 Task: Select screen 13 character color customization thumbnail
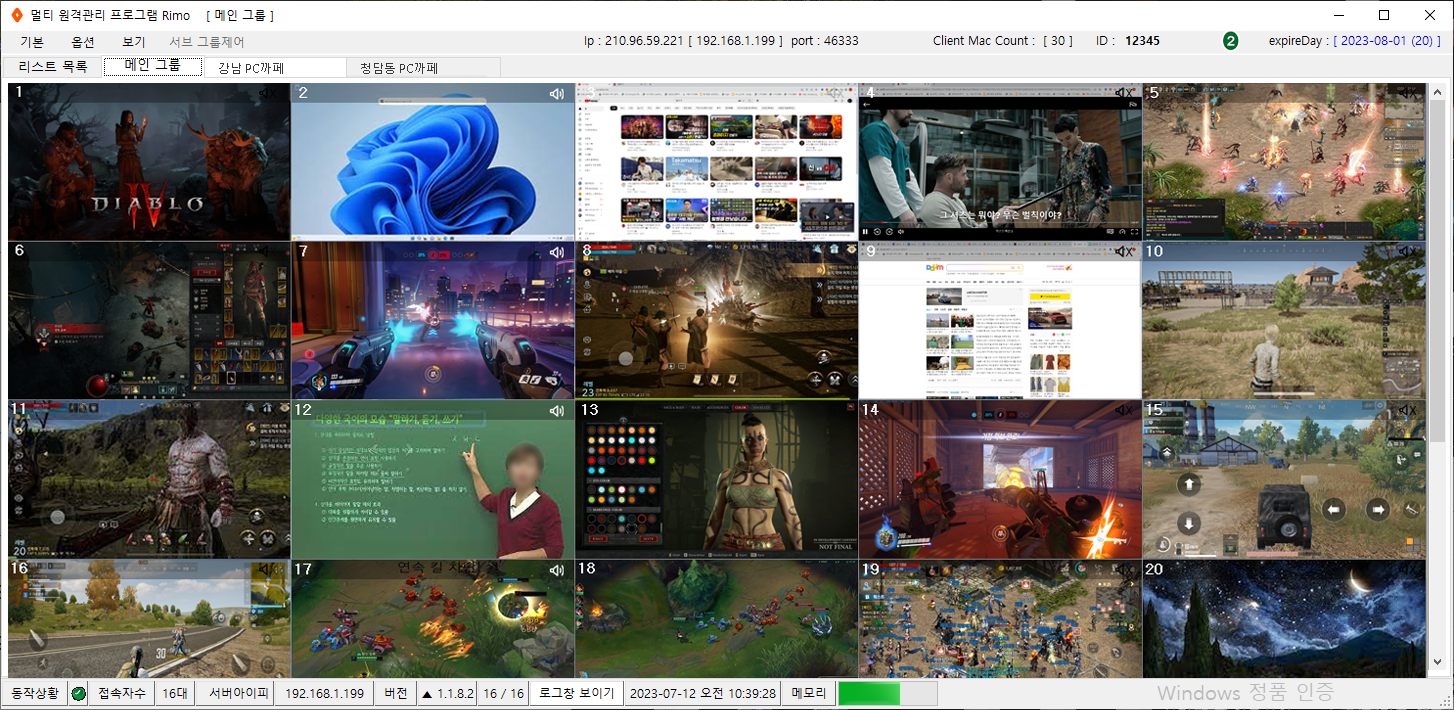(716, 479)
